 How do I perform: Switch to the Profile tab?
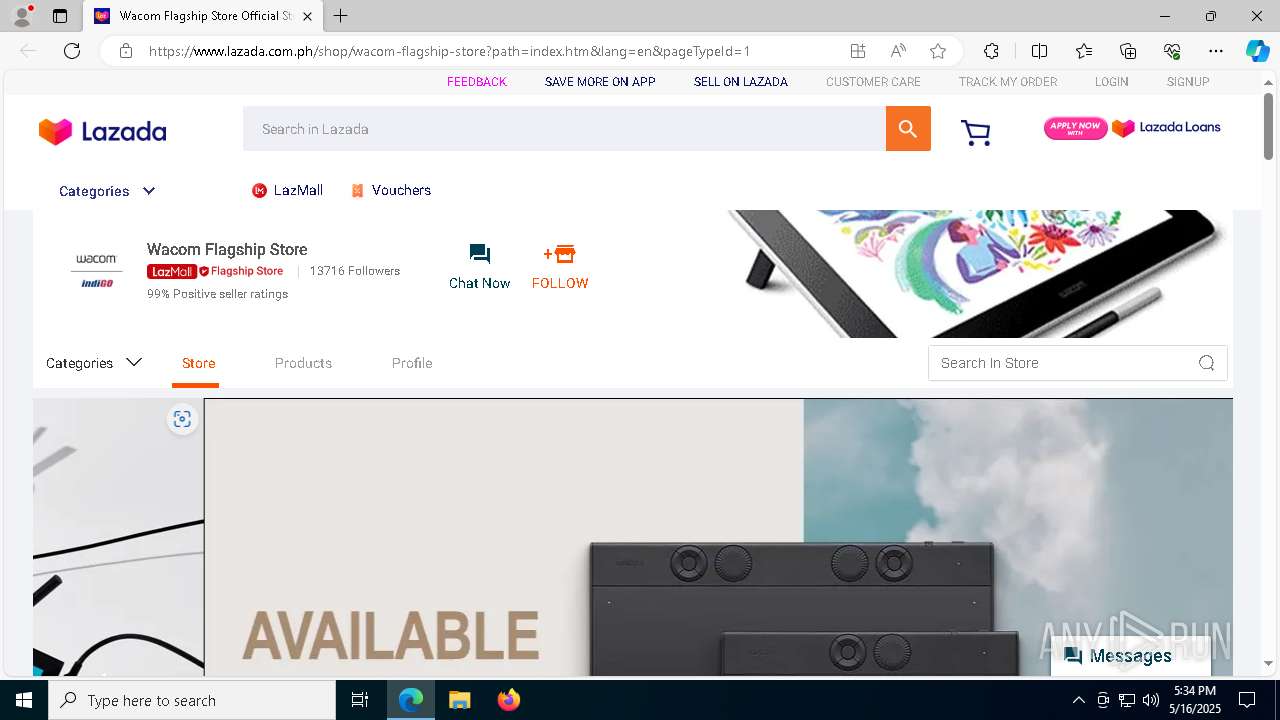[x=412, y=363]
